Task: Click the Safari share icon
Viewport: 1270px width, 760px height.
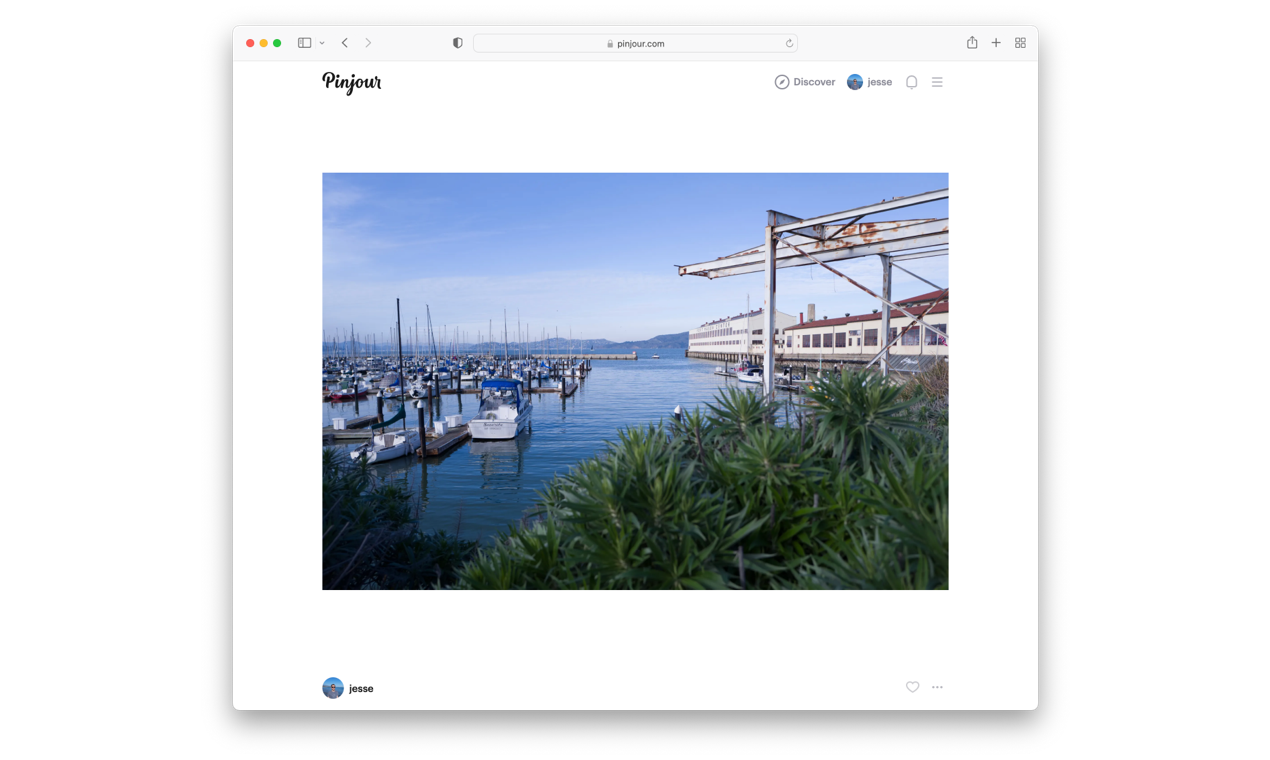Action: coord(971,42)
